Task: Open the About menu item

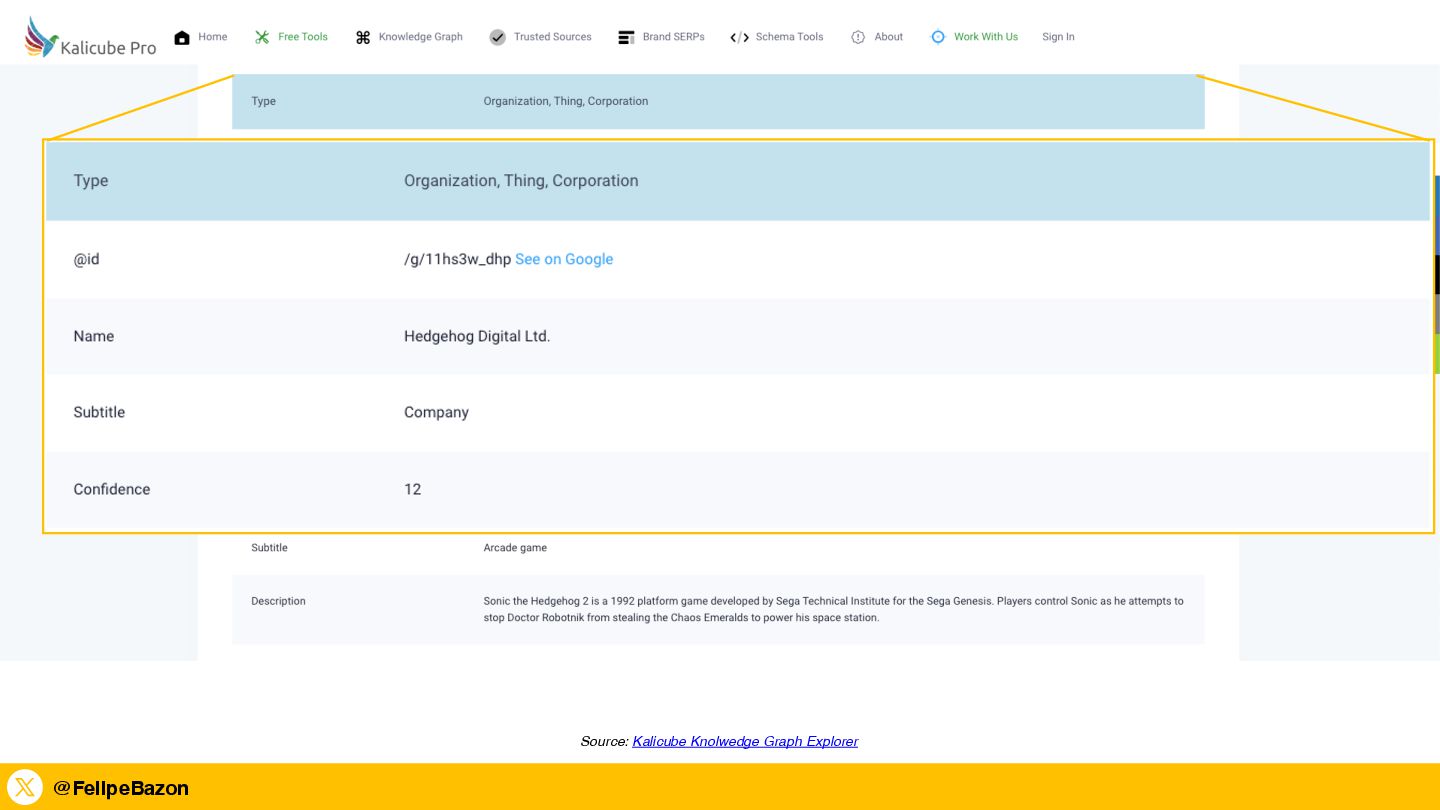Action: coord(889,37)
